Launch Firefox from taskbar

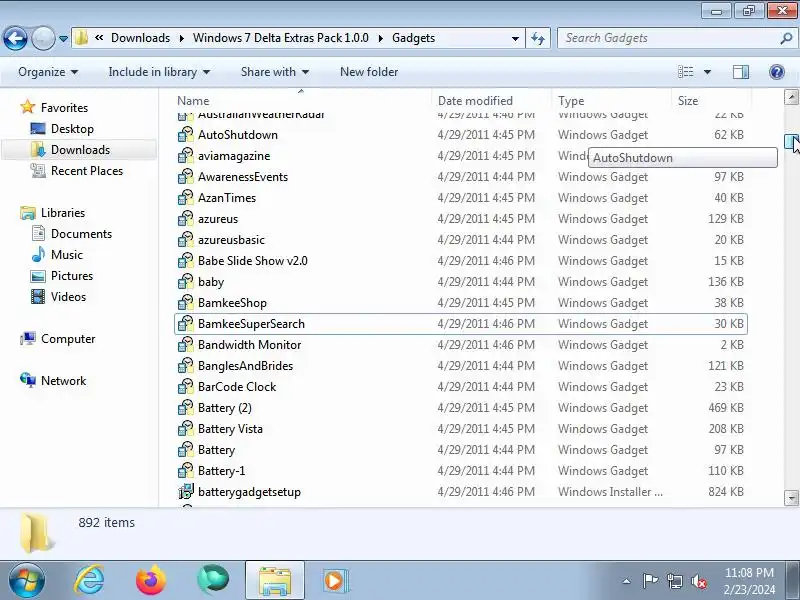coord(151,581)
